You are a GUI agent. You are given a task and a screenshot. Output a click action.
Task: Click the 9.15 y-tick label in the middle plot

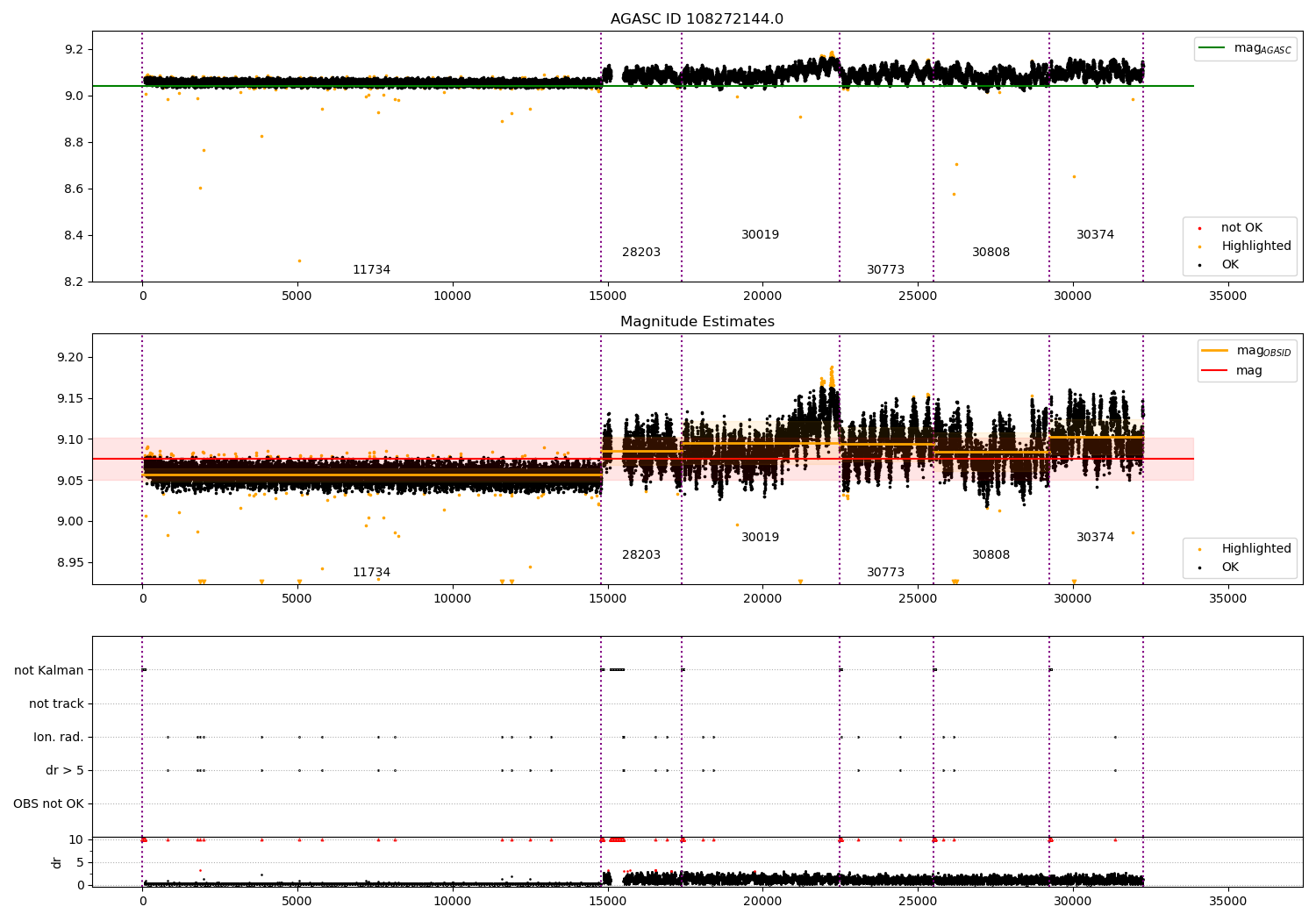(x=71, y=399)
